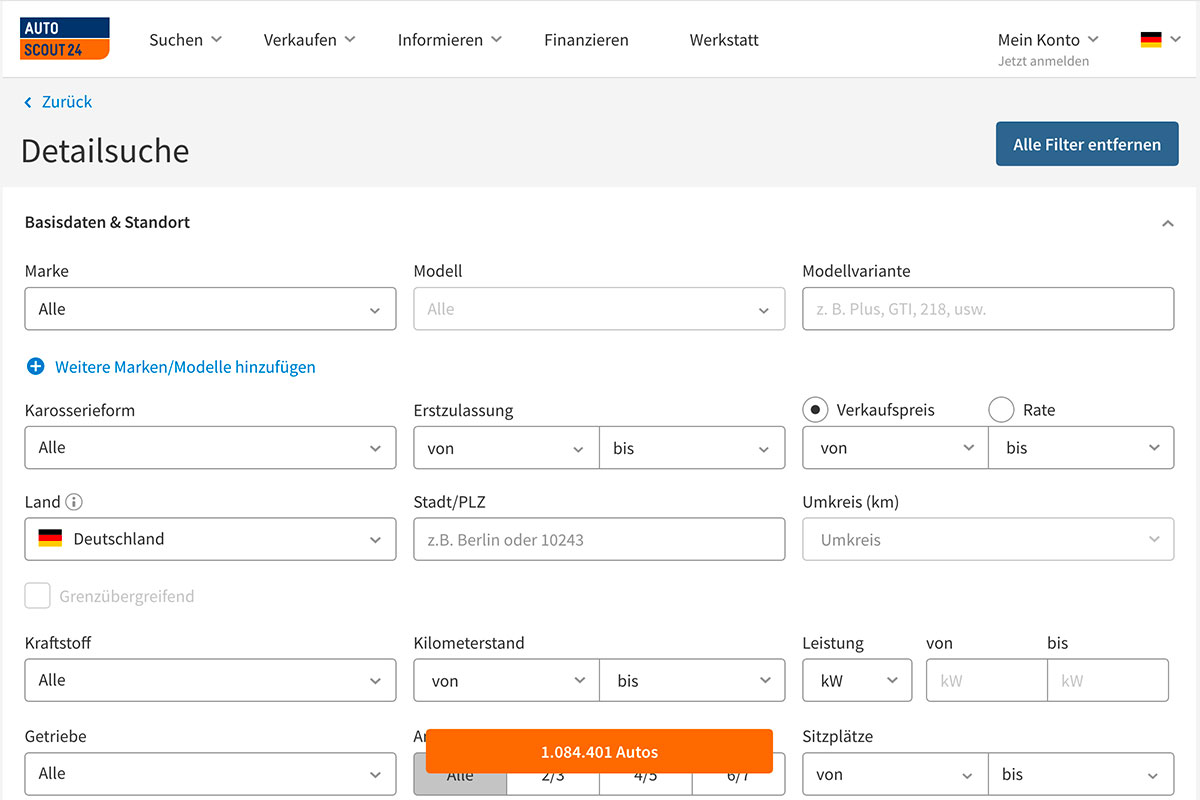
Task: Click the AutoScout24 logo
Action: [65, 39]
